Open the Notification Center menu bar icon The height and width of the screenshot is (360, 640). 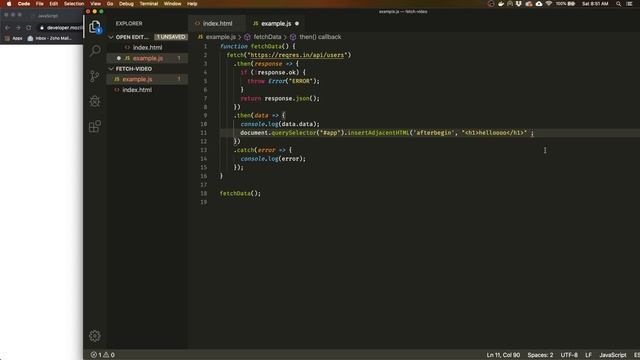pos(629,4)
